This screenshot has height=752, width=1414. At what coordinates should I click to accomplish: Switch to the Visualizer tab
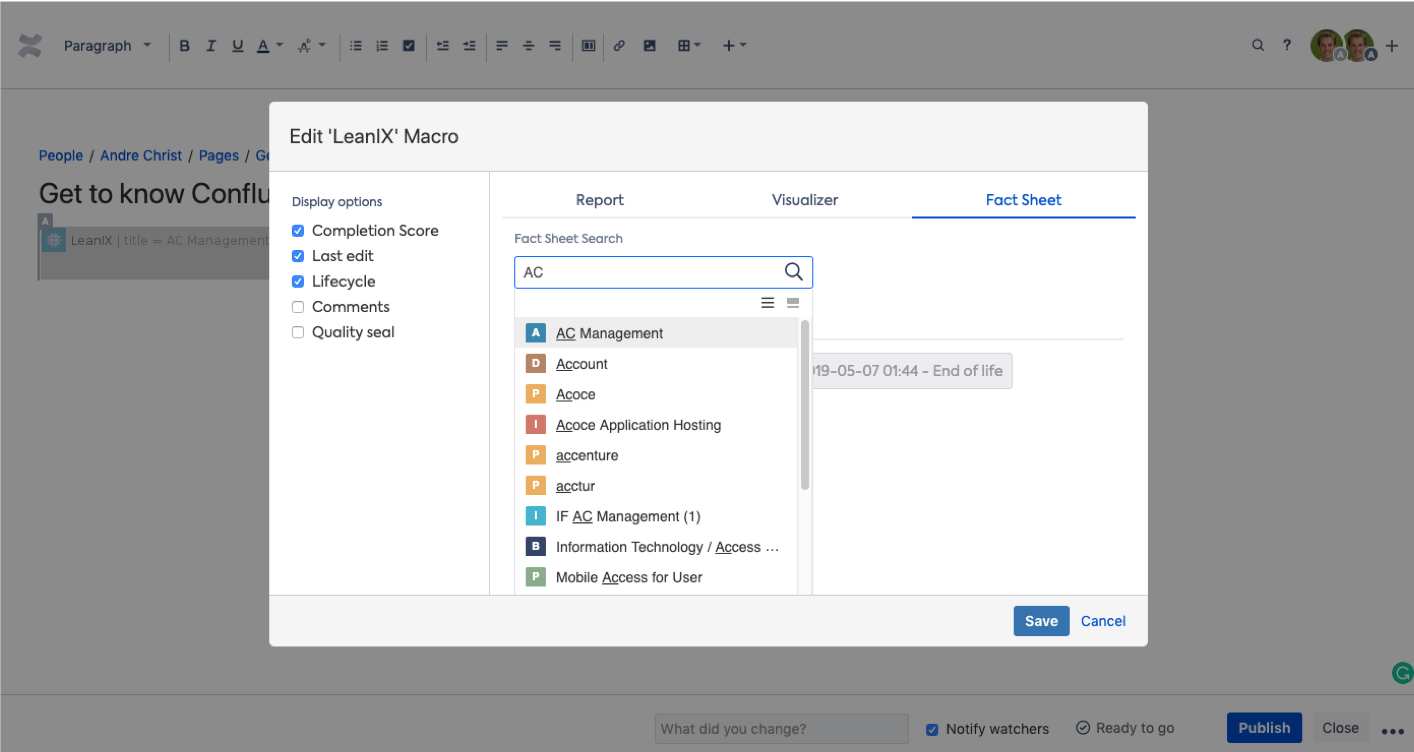(x=805, y=200)
